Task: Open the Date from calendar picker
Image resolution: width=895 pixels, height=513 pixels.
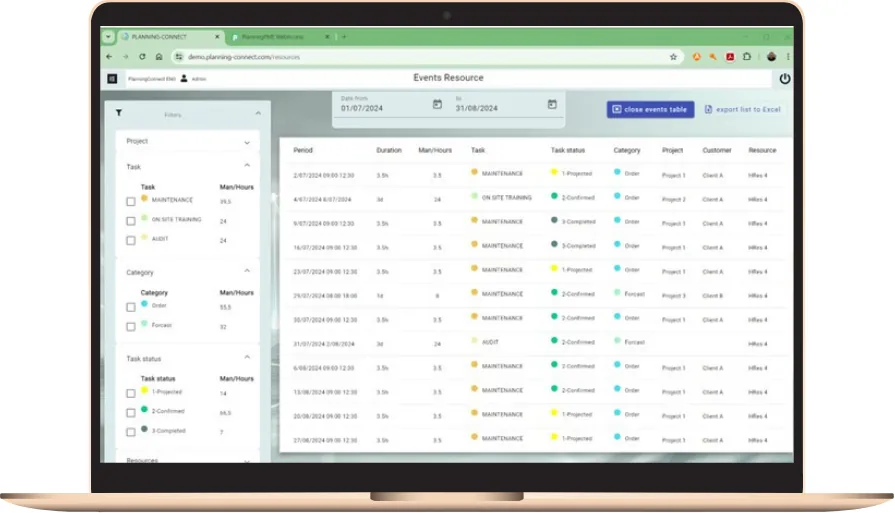Action: click(x=437, y=104)
